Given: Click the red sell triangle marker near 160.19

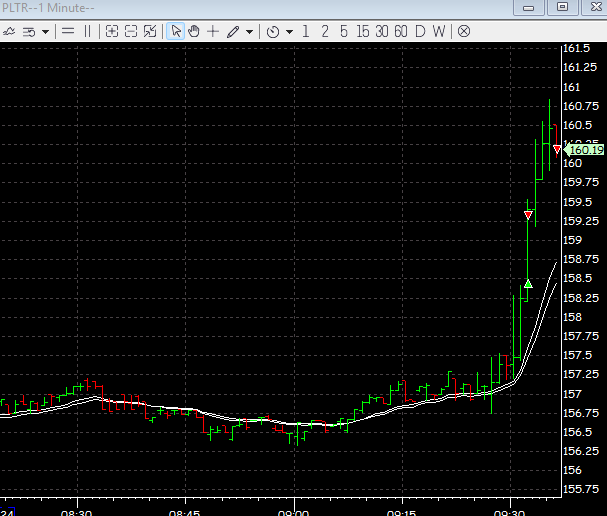Looking at the screenshot, I should [557, 149].
